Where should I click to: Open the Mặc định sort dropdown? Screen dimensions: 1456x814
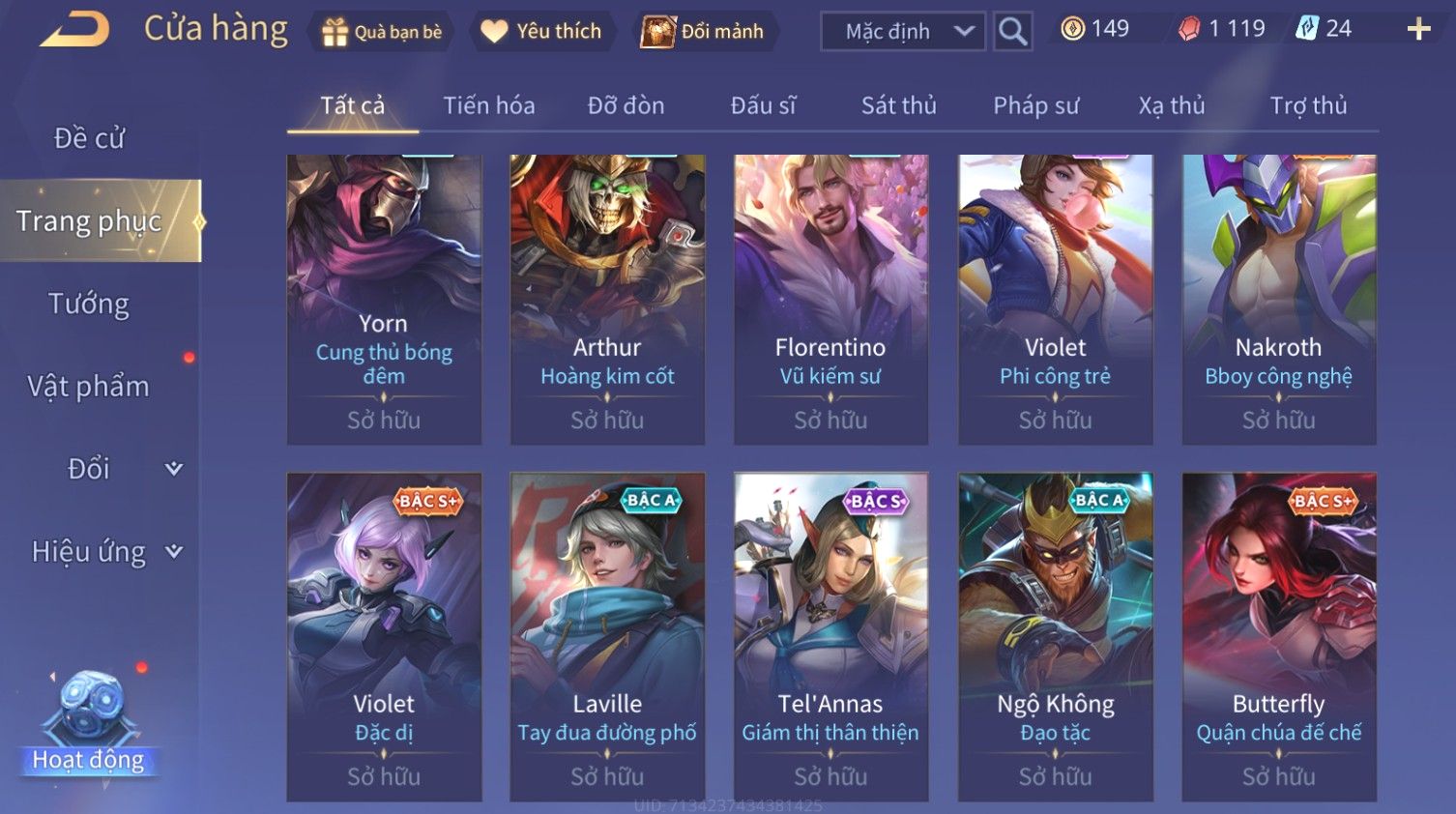pos(903,32)
